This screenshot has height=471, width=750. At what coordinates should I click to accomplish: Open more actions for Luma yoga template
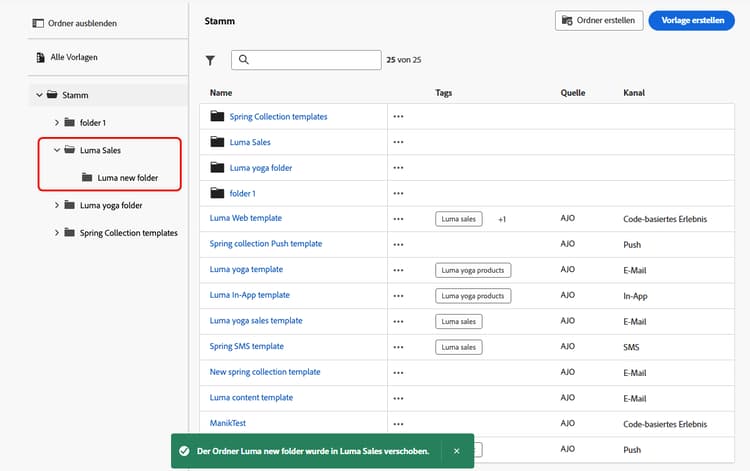click(x=398, y=270)
